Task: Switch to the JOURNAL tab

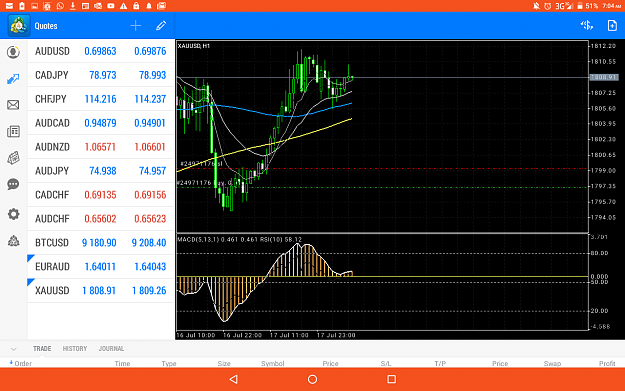Action: [x=111, y=349]
